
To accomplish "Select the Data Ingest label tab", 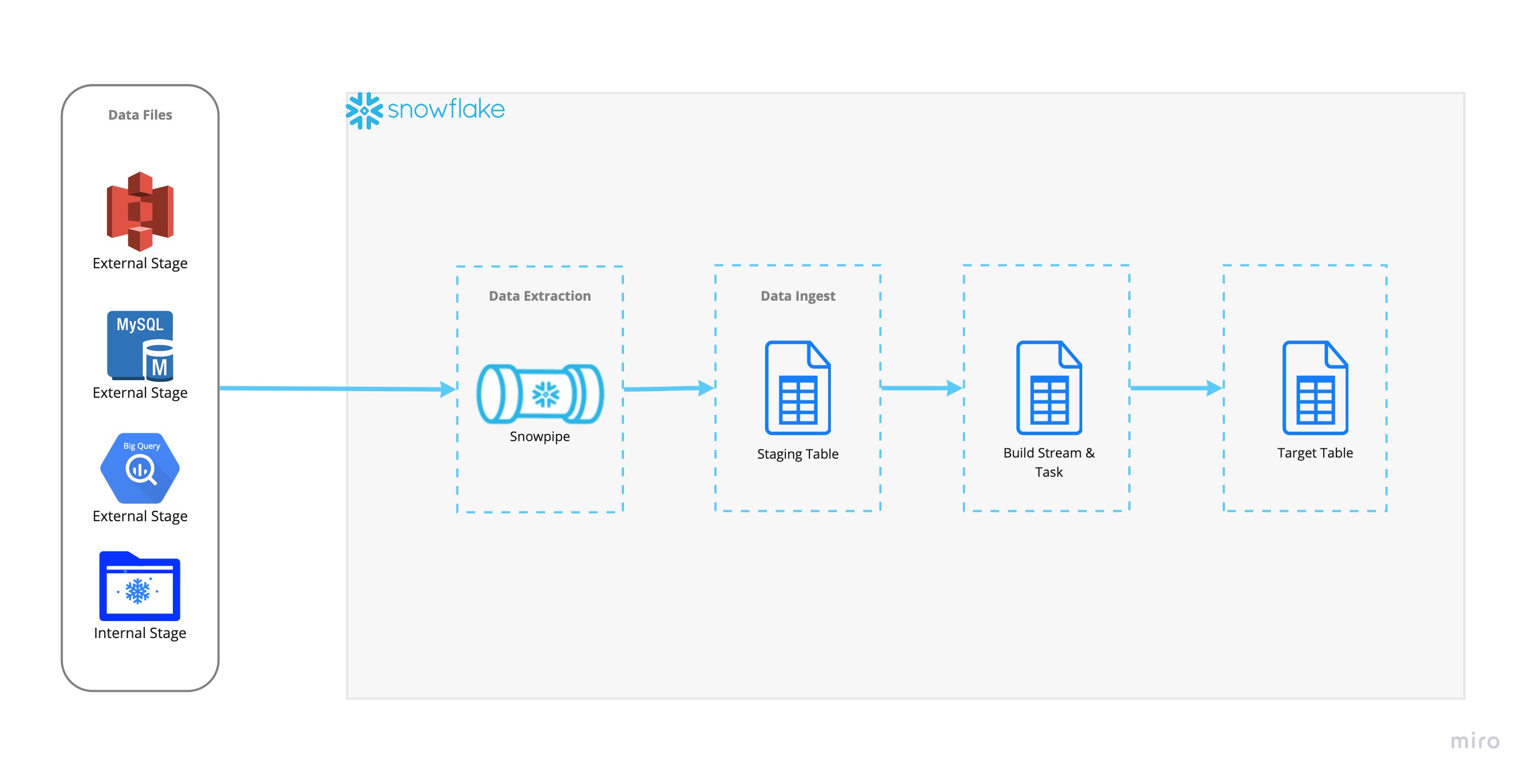I will (799, 294).
